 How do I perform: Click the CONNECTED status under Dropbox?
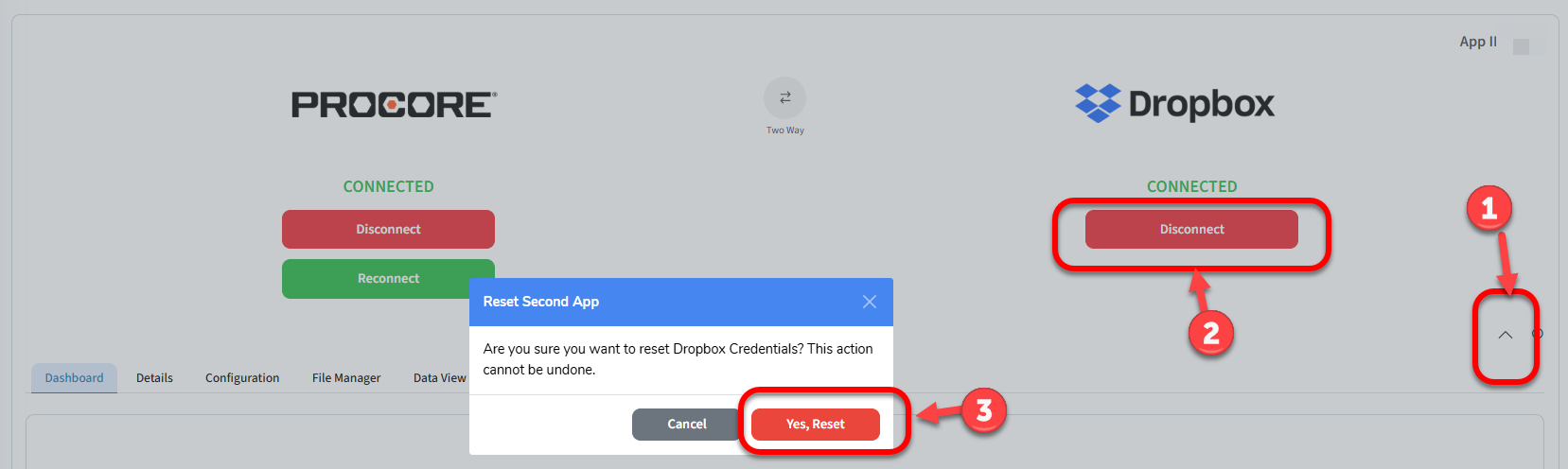(1191, 187)
